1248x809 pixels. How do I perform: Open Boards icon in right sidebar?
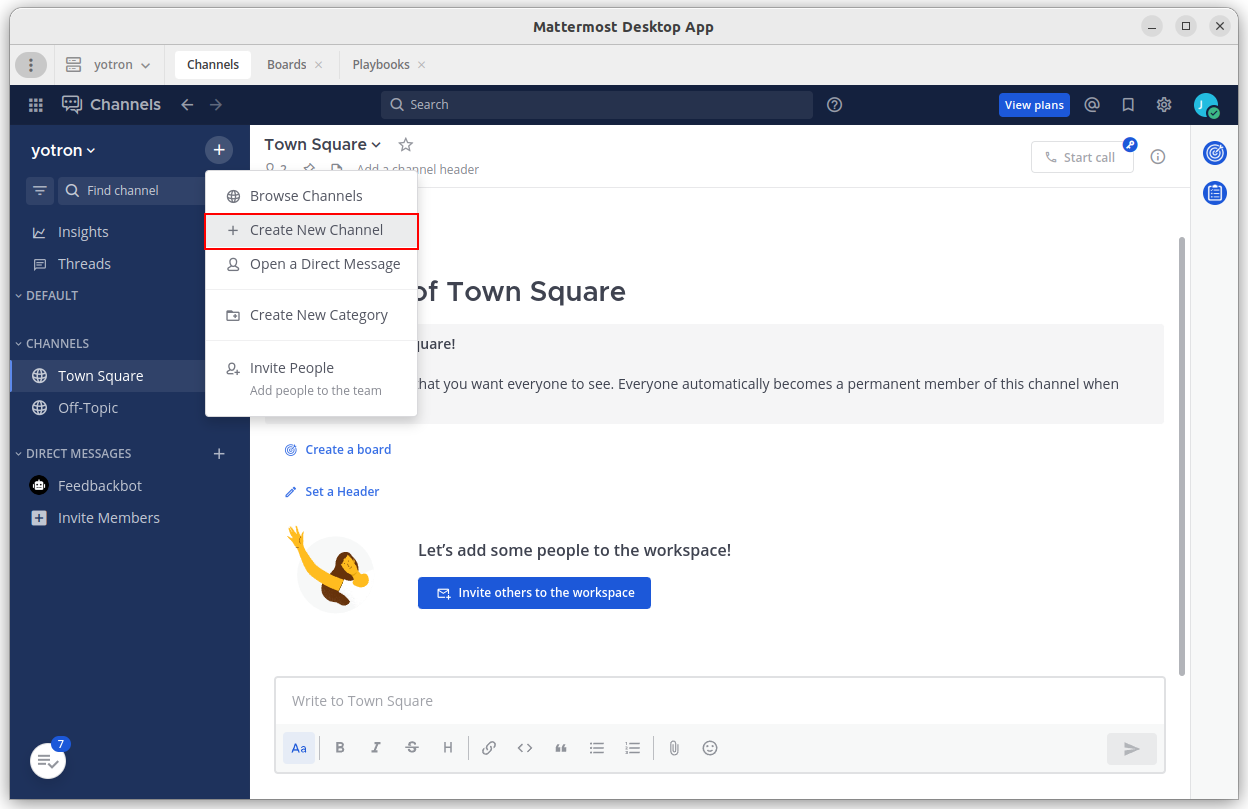click(1215, 153)
